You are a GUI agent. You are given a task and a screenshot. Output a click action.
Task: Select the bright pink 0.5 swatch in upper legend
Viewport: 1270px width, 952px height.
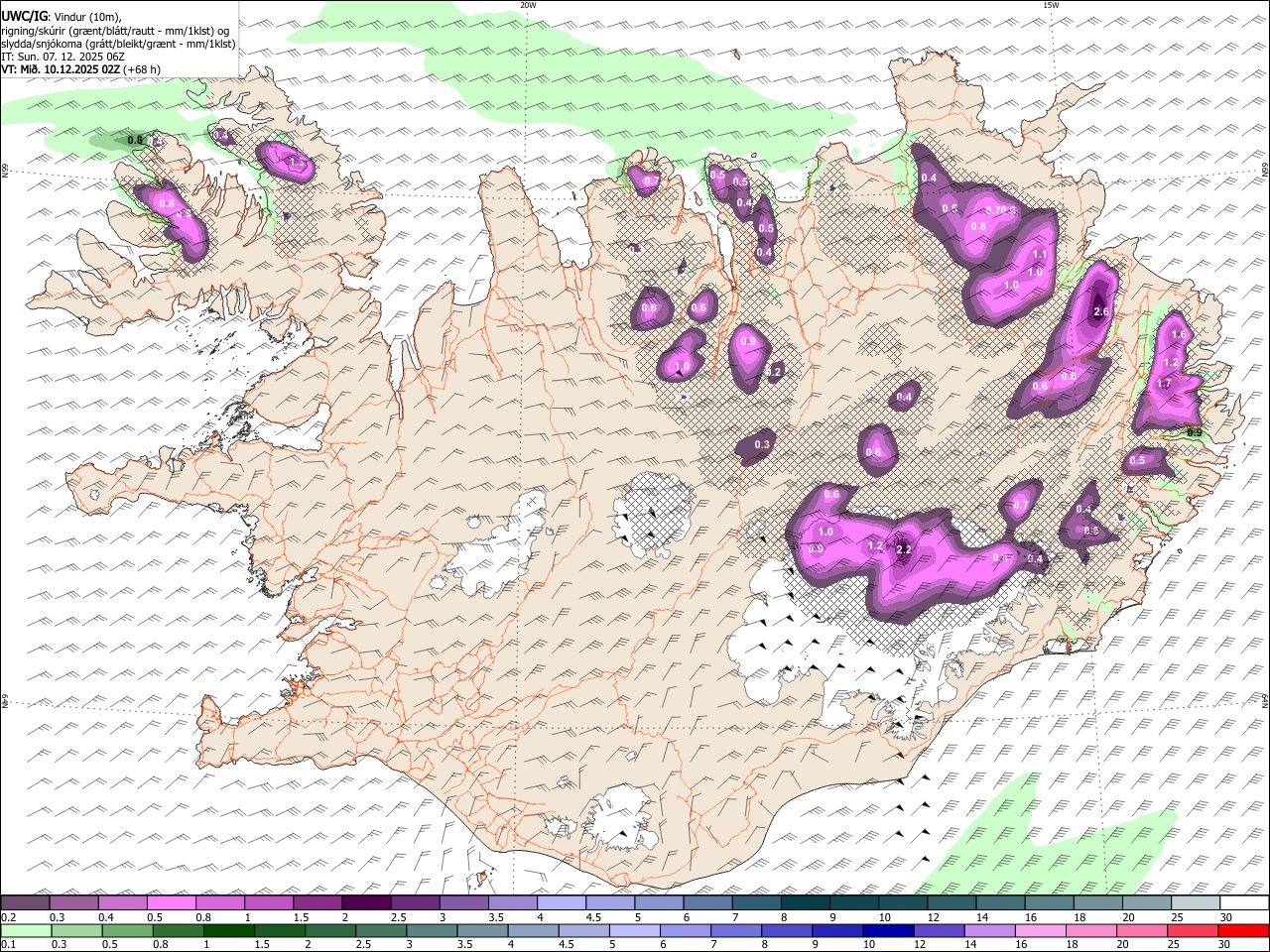click(x=171, y=902)
